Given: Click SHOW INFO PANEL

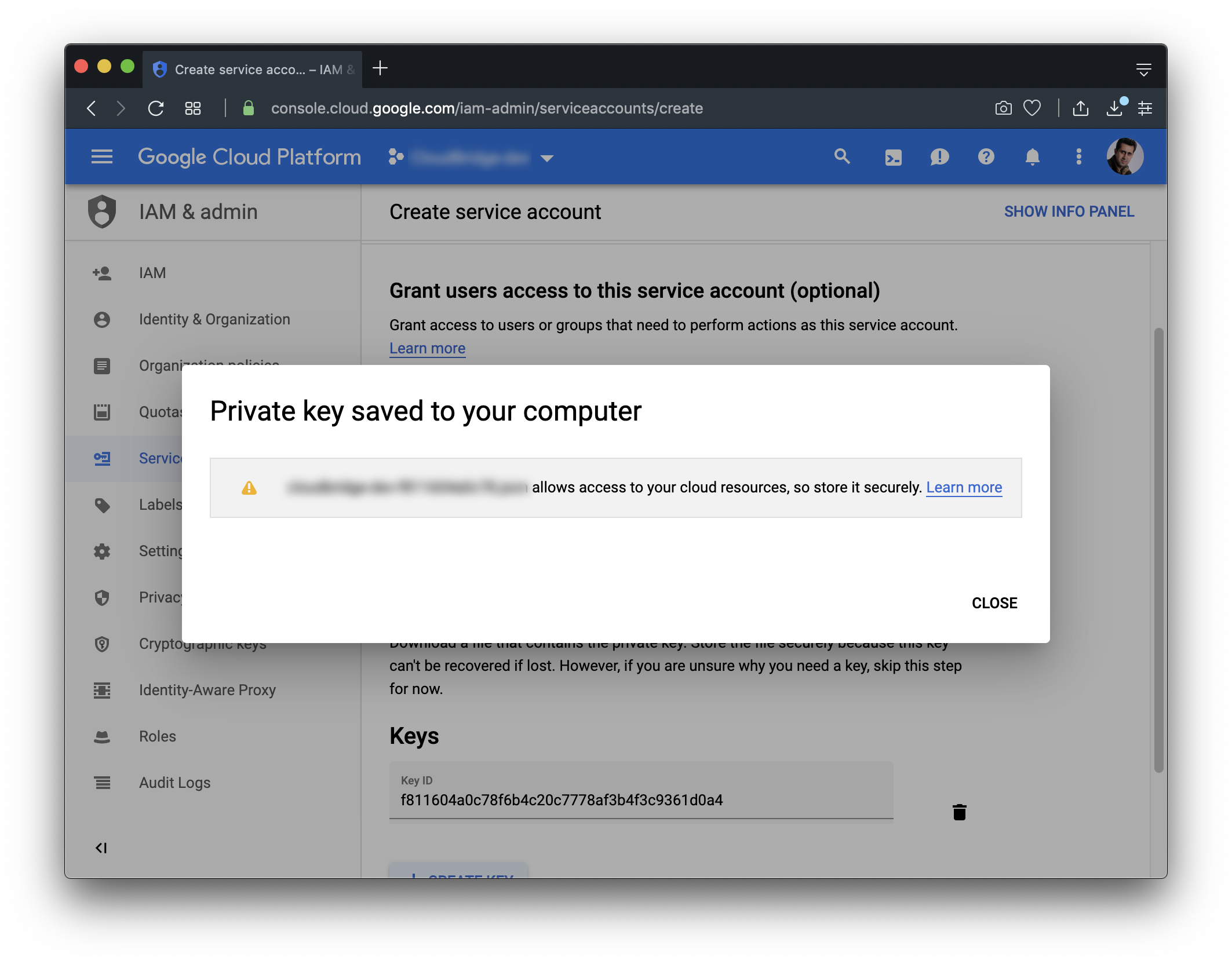Looking at the screenshot, I should click(1069, 211).
